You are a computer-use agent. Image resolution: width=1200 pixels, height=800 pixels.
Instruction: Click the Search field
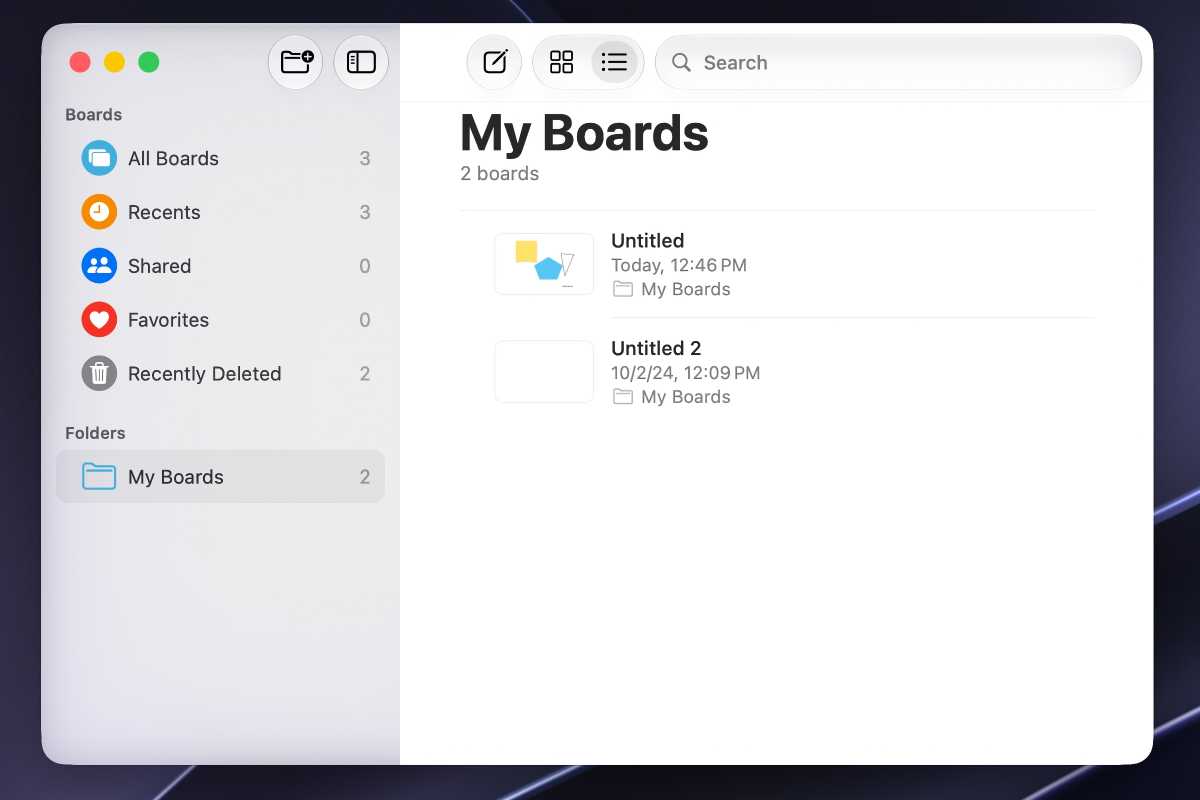pos(898,62)
